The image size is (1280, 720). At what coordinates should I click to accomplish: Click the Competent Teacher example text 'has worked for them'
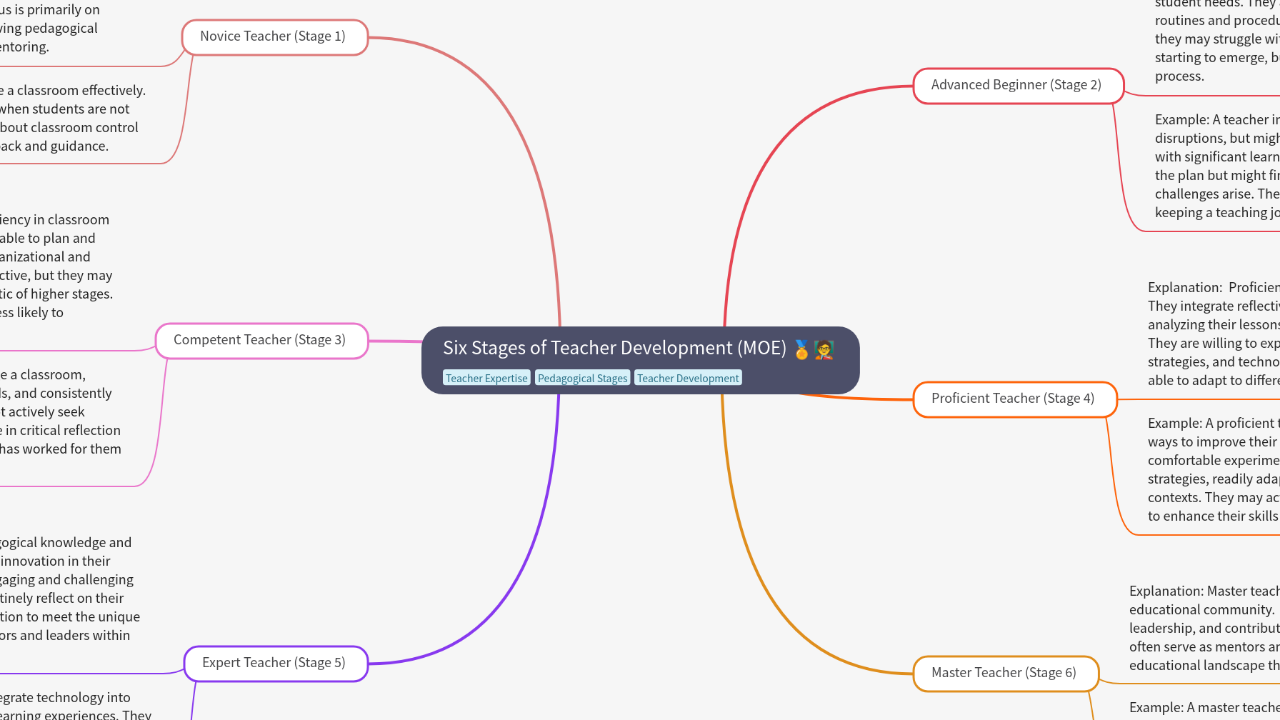tap(61, 449)
